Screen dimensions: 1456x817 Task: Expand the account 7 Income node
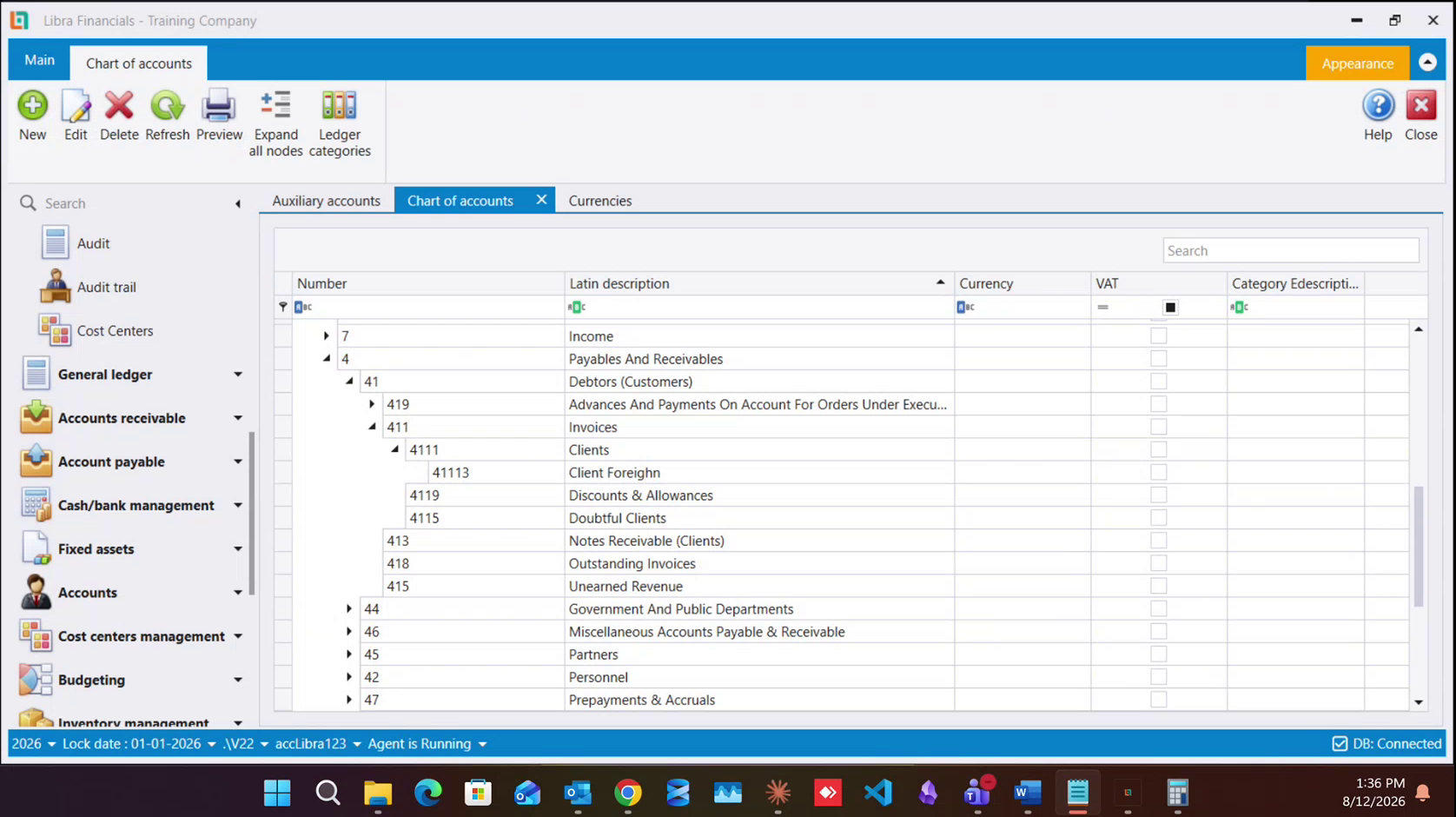coord(327,335)
